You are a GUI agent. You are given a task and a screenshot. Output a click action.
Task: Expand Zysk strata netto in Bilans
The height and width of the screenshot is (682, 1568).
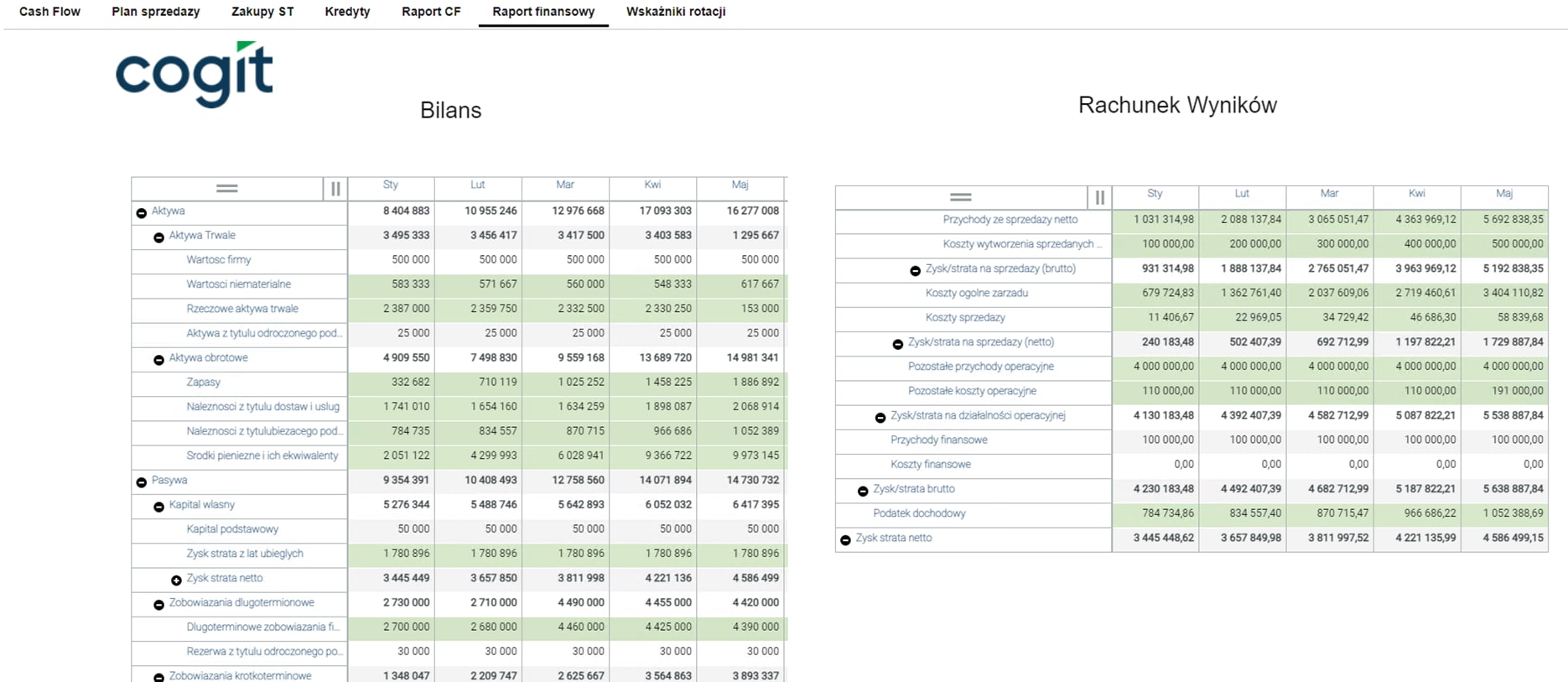click(x=176, y=580)
